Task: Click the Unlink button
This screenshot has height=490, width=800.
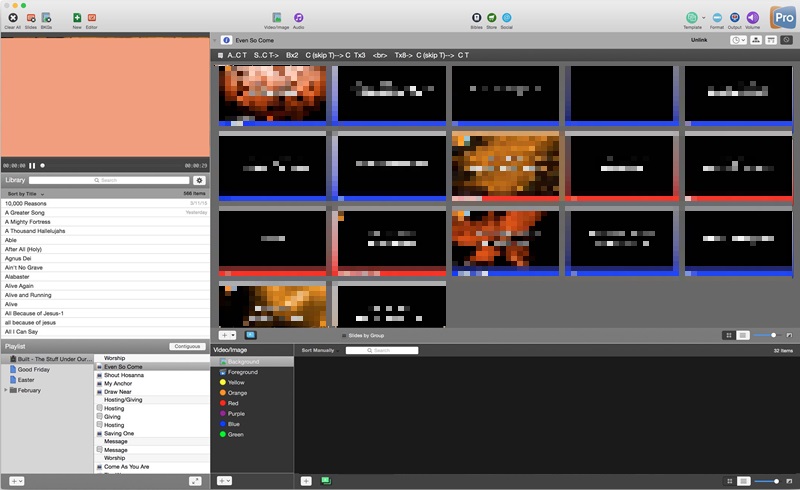Action: pyautogui.click(x=699, y=40)
